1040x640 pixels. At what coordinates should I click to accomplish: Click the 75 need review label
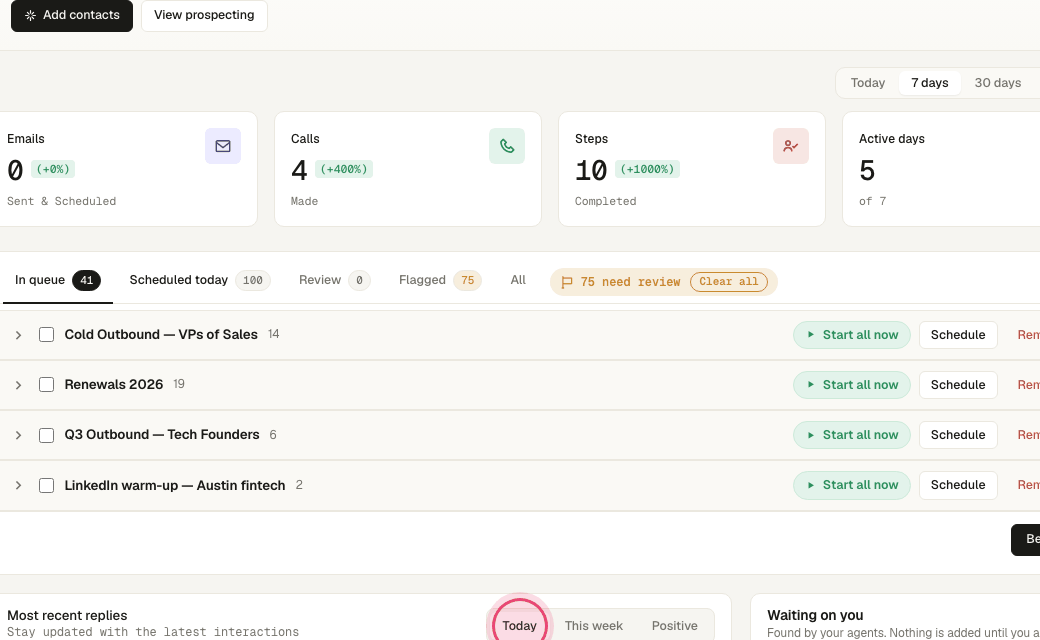(x=630, y=282)
